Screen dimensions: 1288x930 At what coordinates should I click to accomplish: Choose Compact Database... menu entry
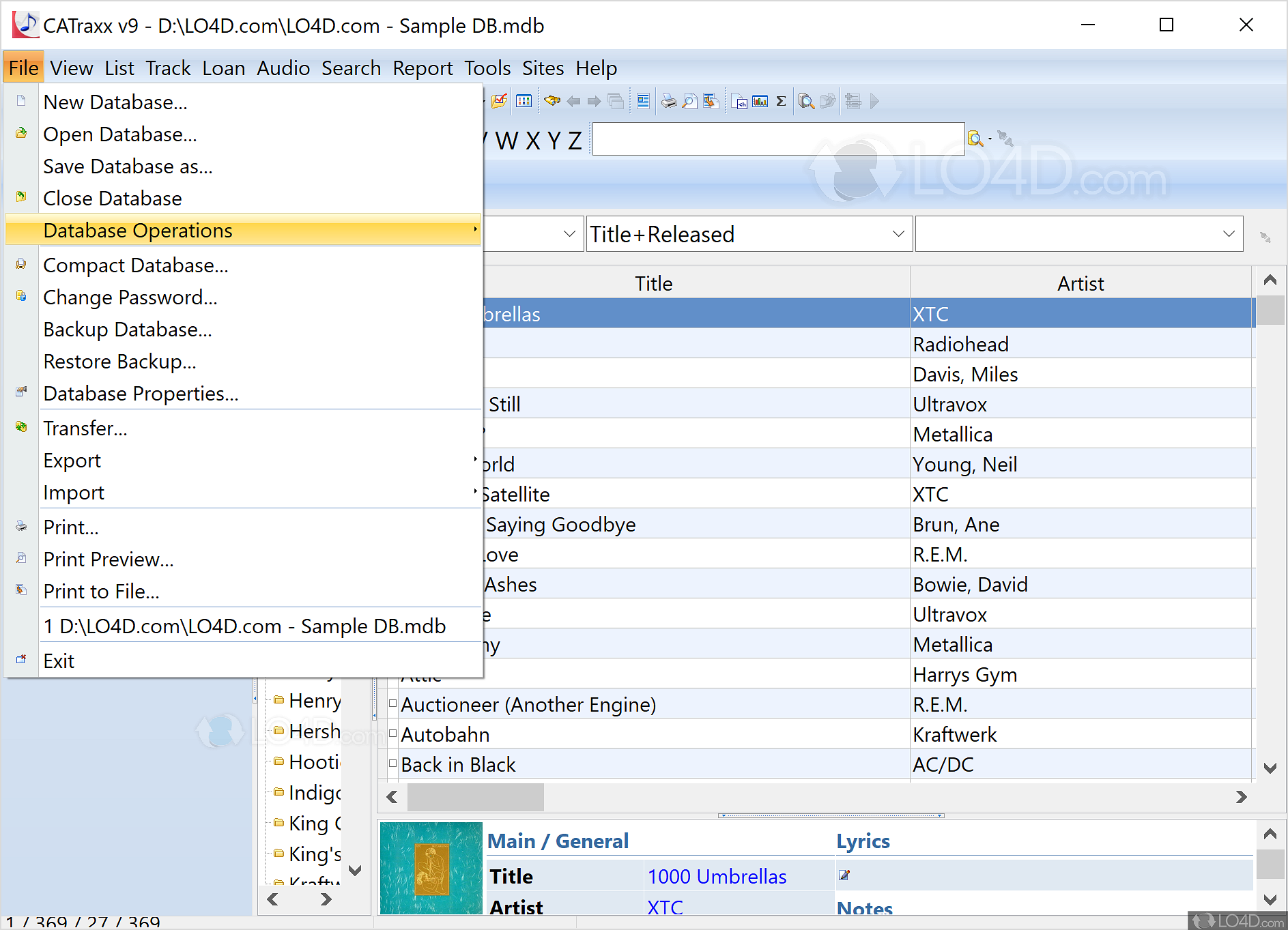click(136, 265)
